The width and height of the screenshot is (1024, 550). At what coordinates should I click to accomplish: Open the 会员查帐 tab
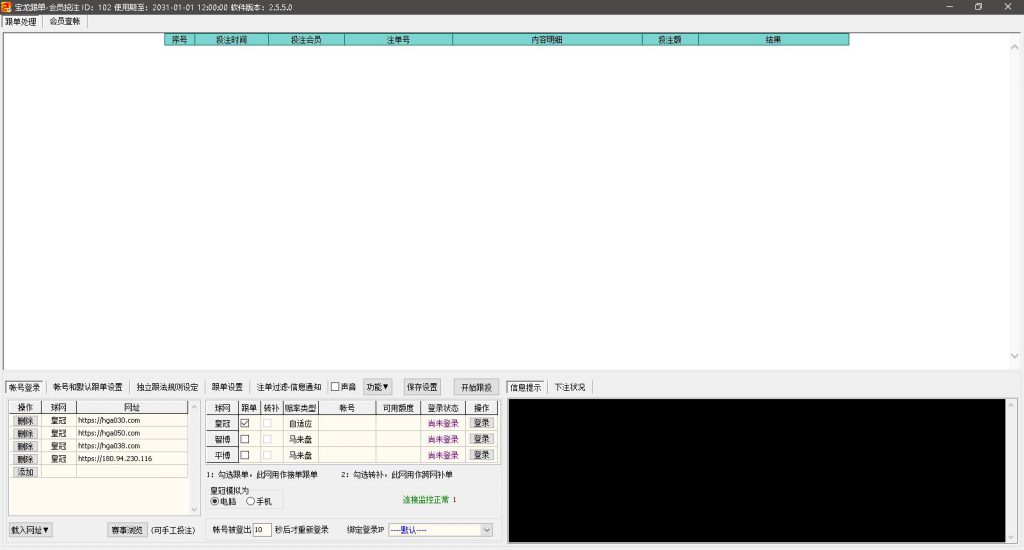(65, 21)
